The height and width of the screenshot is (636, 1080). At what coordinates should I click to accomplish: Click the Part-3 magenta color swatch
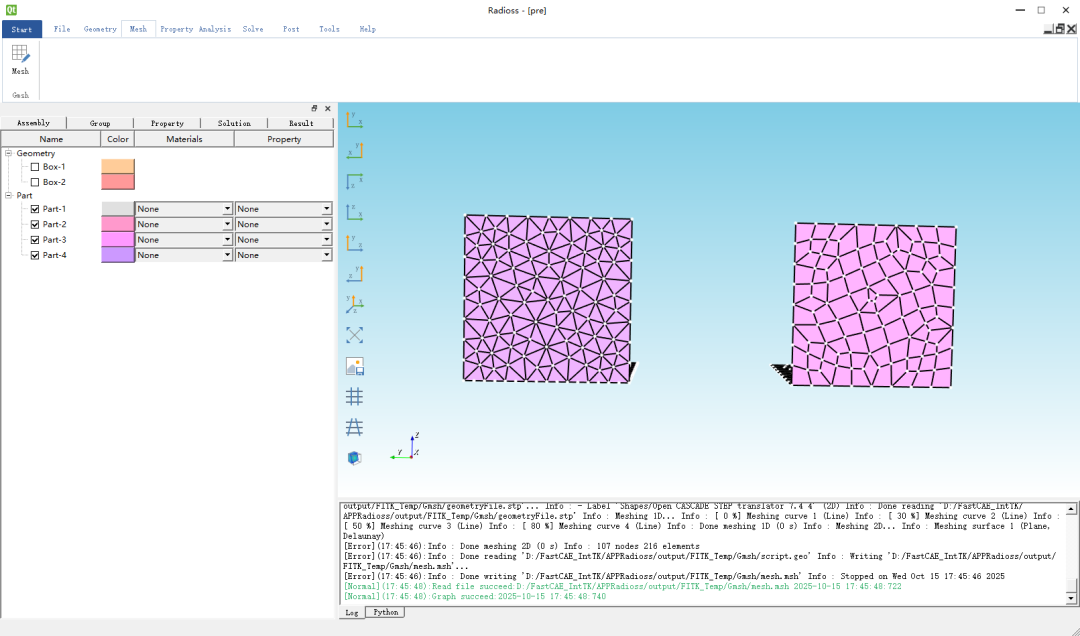click(x=118, y=240)
